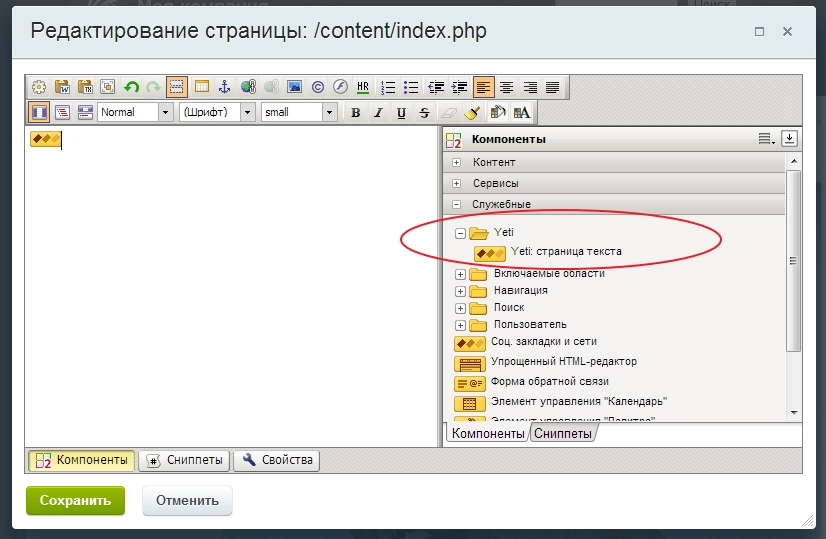
Task: Insert horizontal rule HR
Action: [x=363, y=87]
